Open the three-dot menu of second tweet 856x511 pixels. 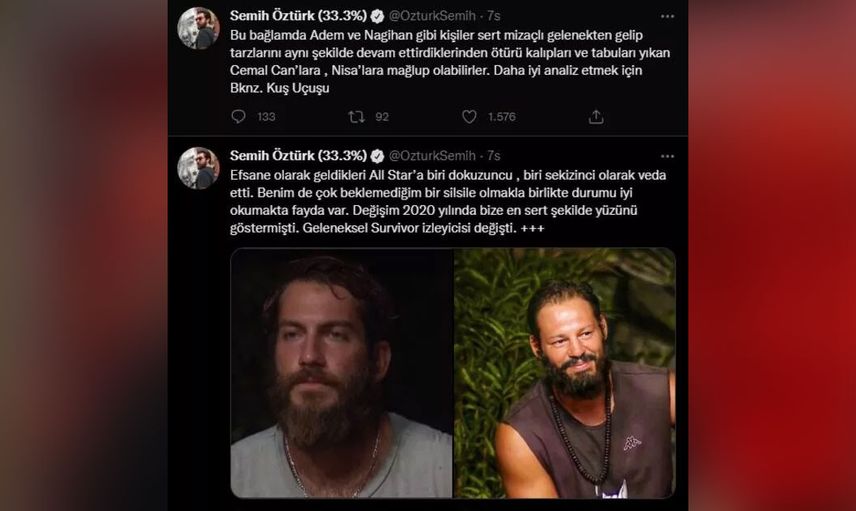(x=667, y=156)
